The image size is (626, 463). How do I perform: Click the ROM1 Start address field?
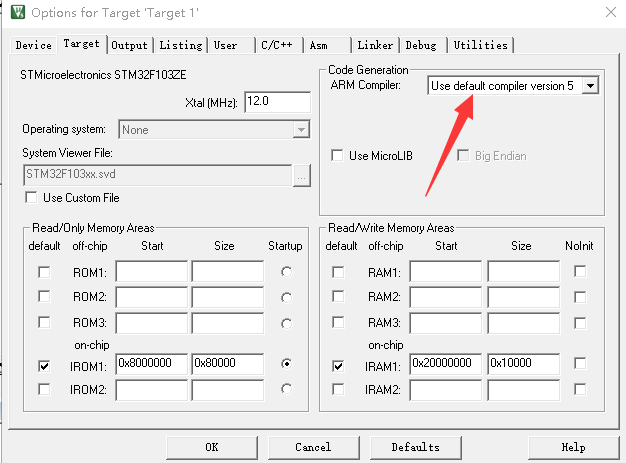pos(152,272)
